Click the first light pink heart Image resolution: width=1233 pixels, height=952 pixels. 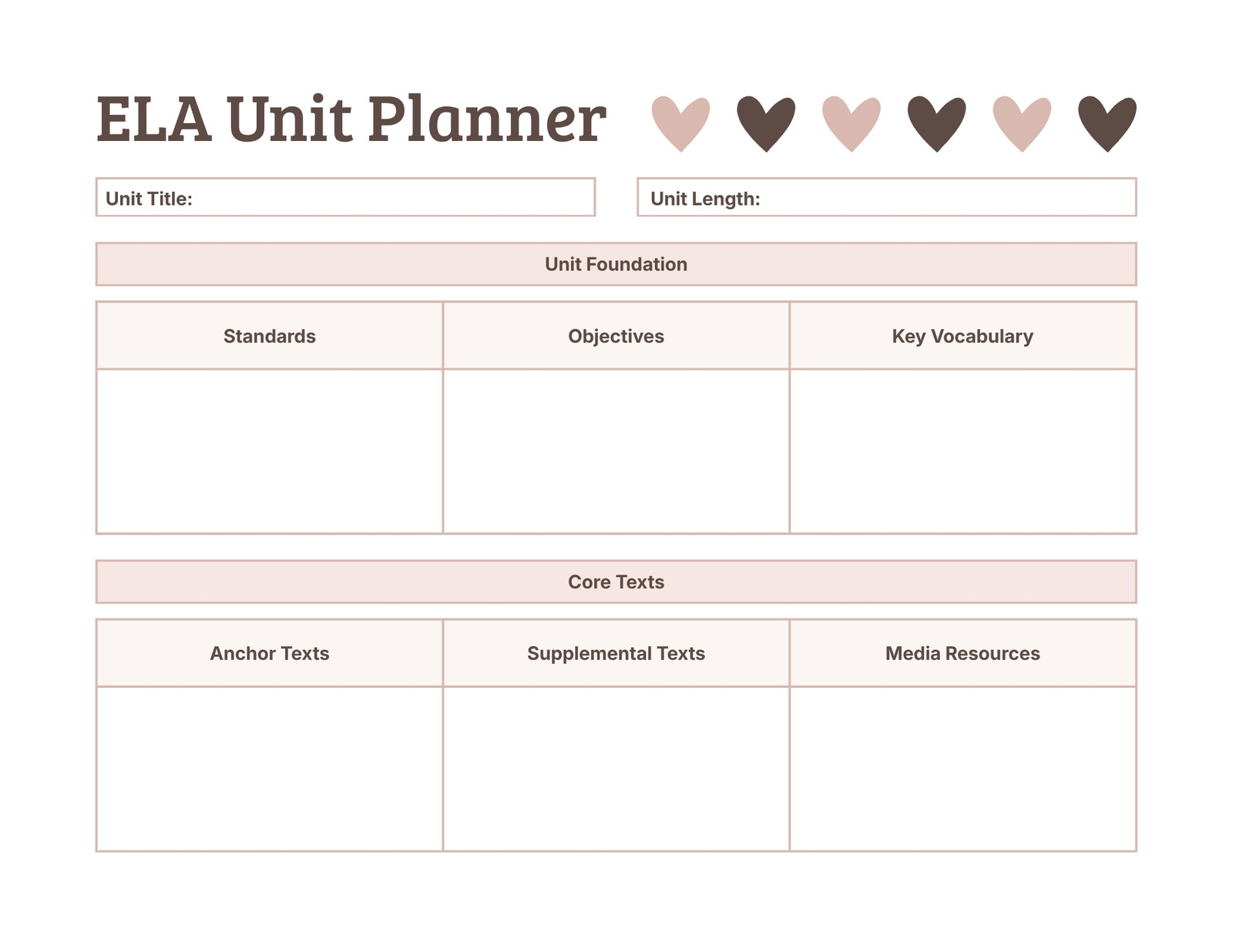click(x=680, y=123)
